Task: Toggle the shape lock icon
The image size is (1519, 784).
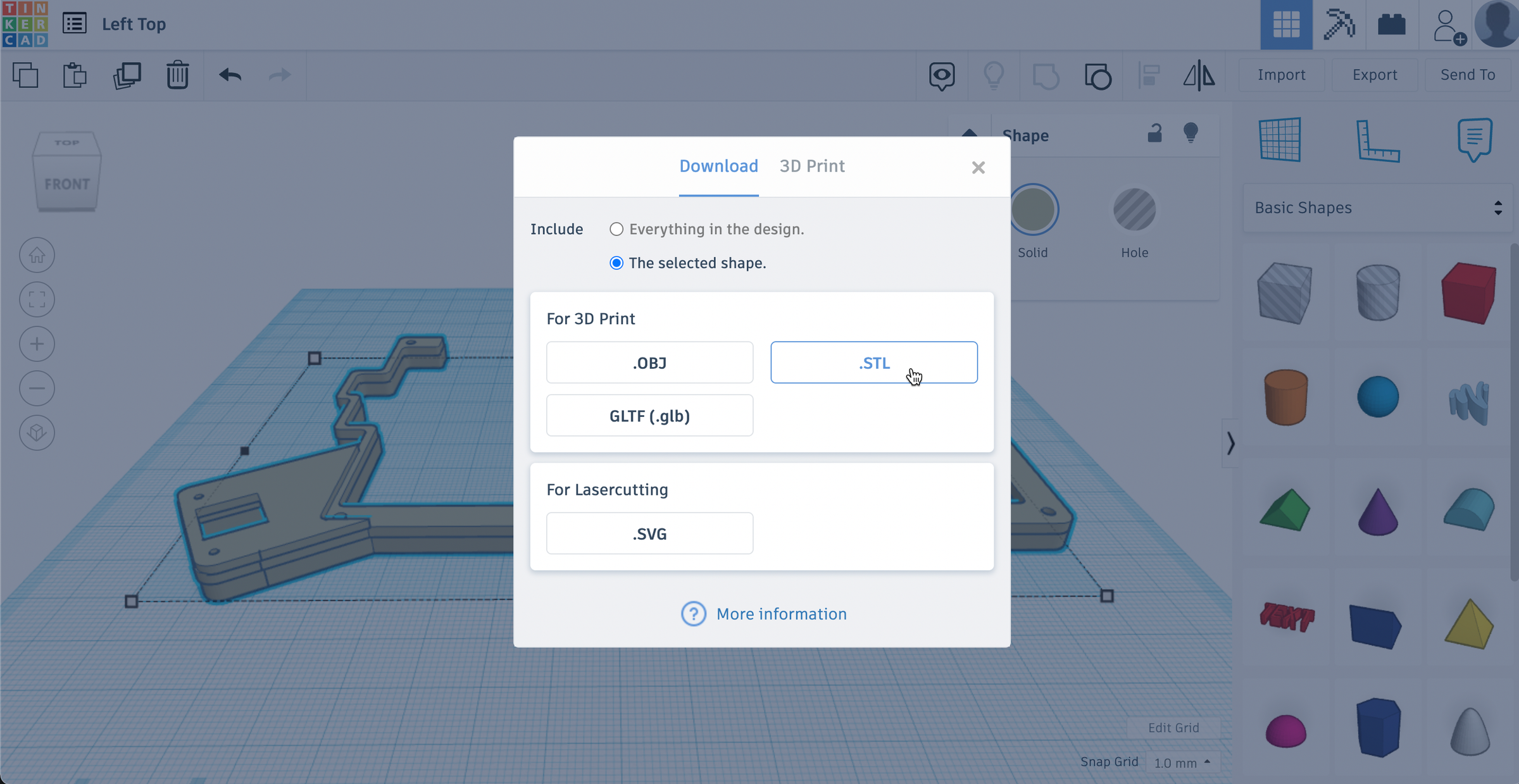Action: pos(1154,133)
